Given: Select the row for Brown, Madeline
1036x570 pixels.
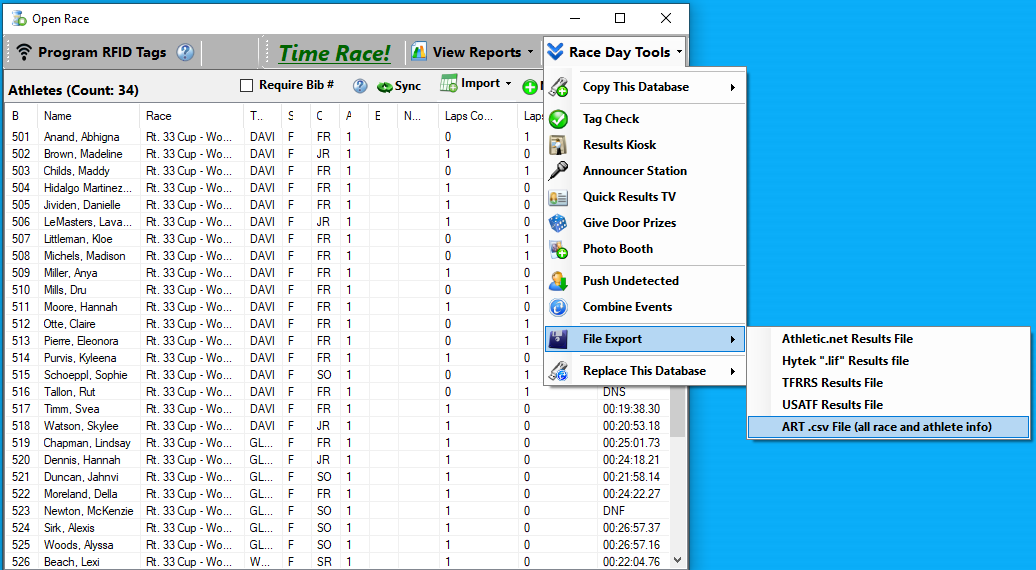Looking at the screenshot, I should click(x=337, y=154).
